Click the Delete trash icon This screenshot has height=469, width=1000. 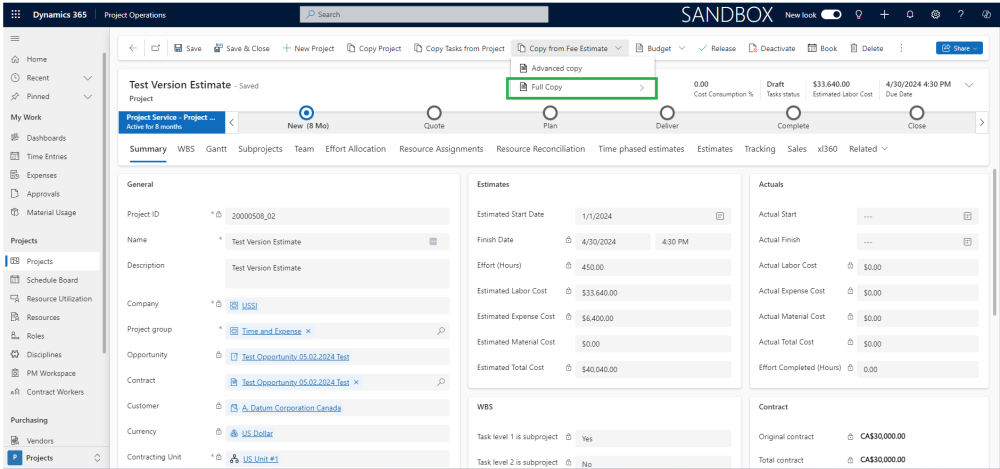(866, 48)
